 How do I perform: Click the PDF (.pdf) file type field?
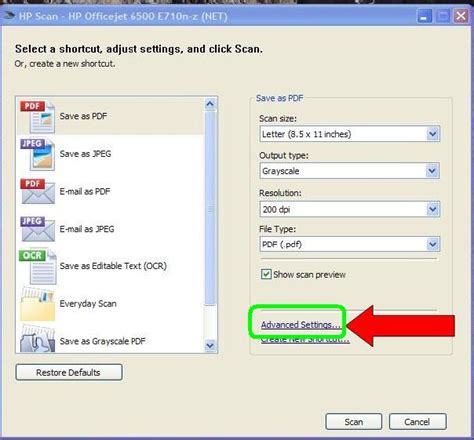click(x=350, y=244)
